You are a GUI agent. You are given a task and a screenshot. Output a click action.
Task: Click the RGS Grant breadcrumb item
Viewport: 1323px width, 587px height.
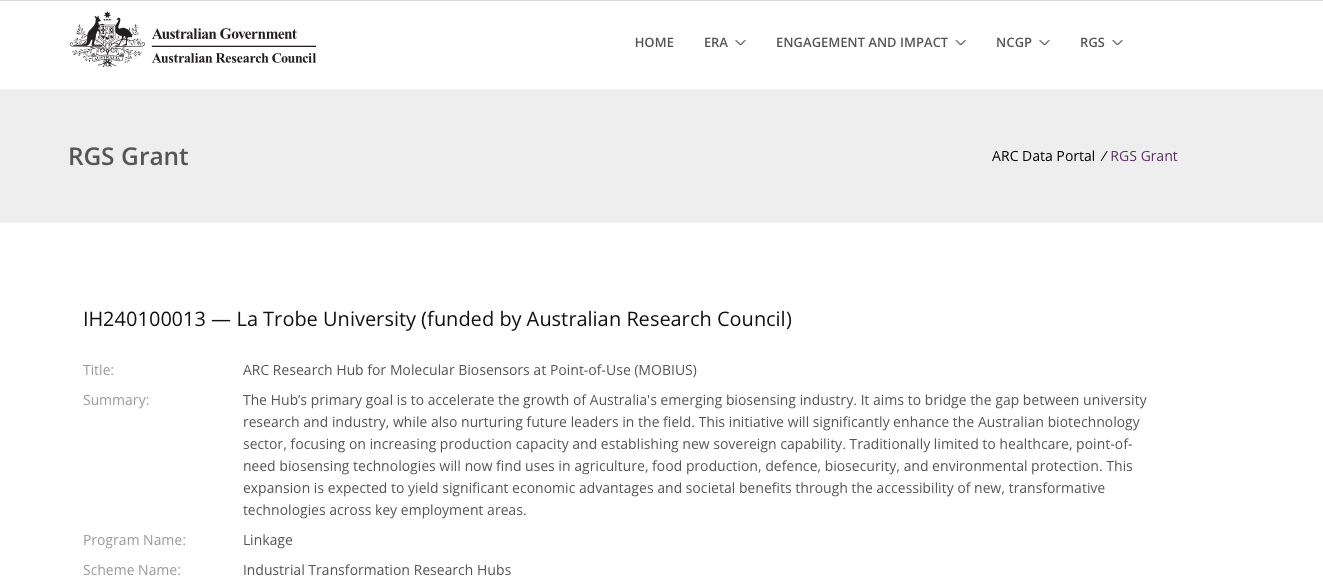pyautogui.click(x=1144, y=156)
